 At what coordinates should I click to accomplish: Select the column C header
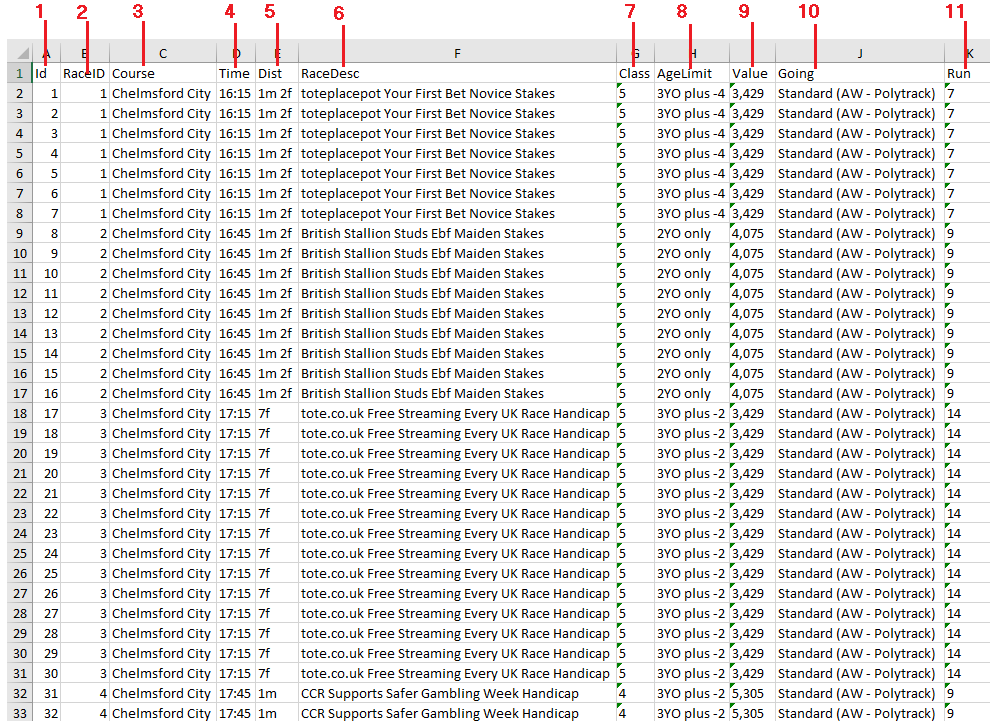[162, 53]
